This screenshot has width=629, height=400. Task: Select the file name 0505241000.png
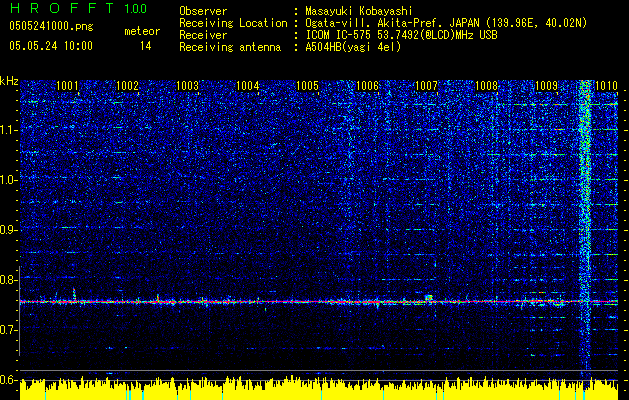(51, 26)
